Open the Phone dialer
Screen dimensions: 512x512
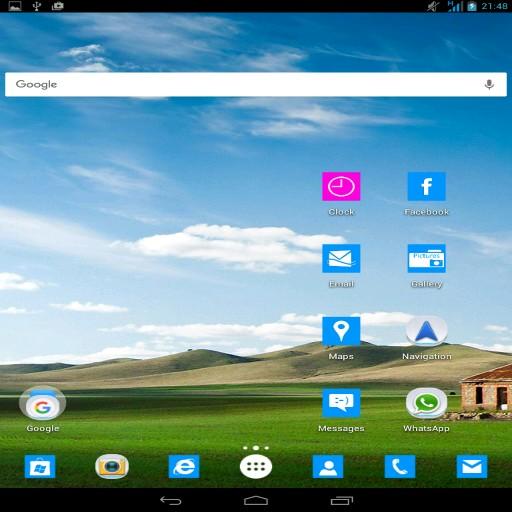(x=400, y=466)
